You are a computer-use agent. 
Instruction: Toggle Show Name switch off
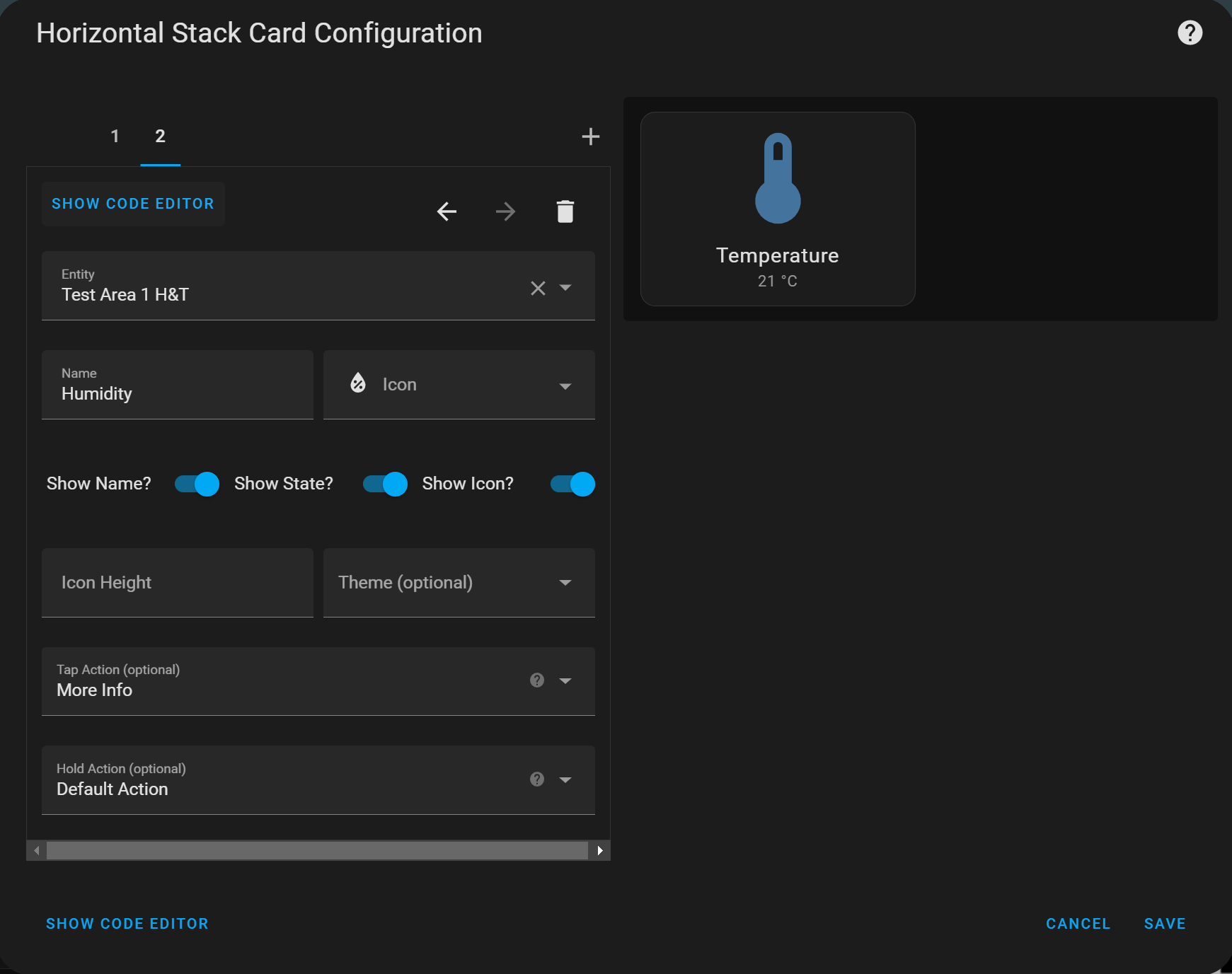click(196, 484)
